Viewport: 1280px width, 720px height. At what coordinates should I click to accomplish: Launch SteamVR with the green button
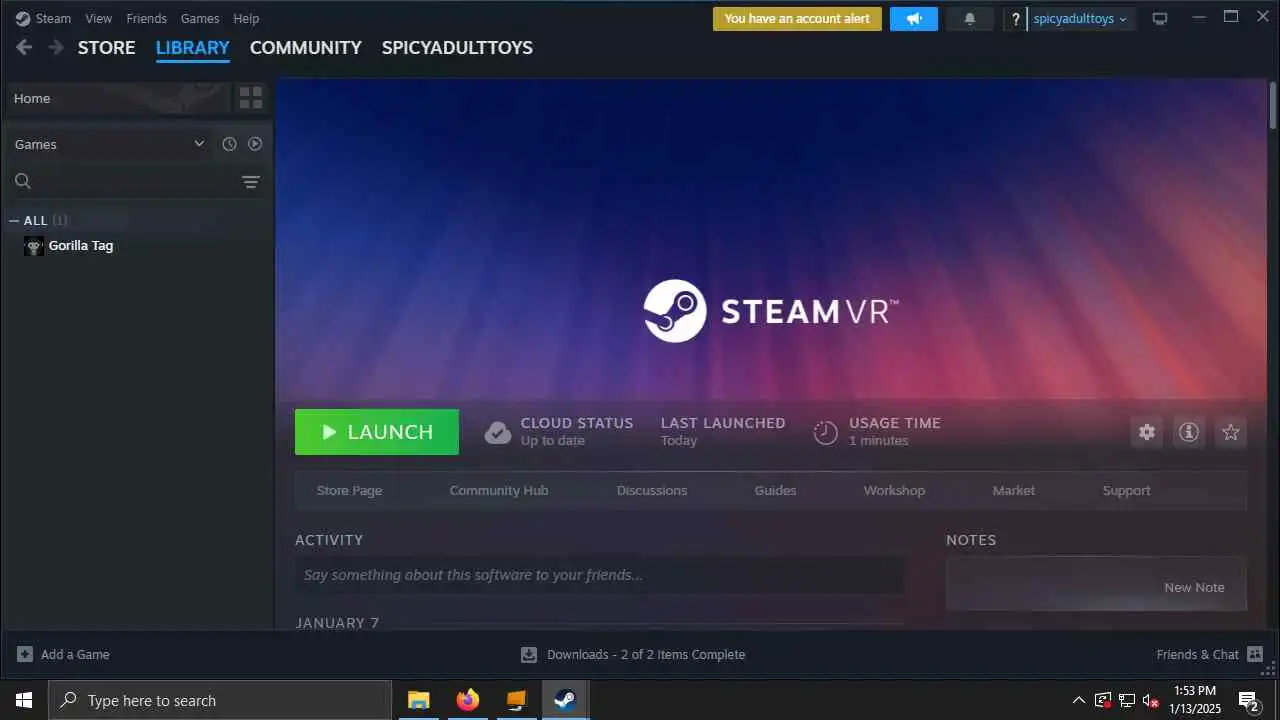377,432
